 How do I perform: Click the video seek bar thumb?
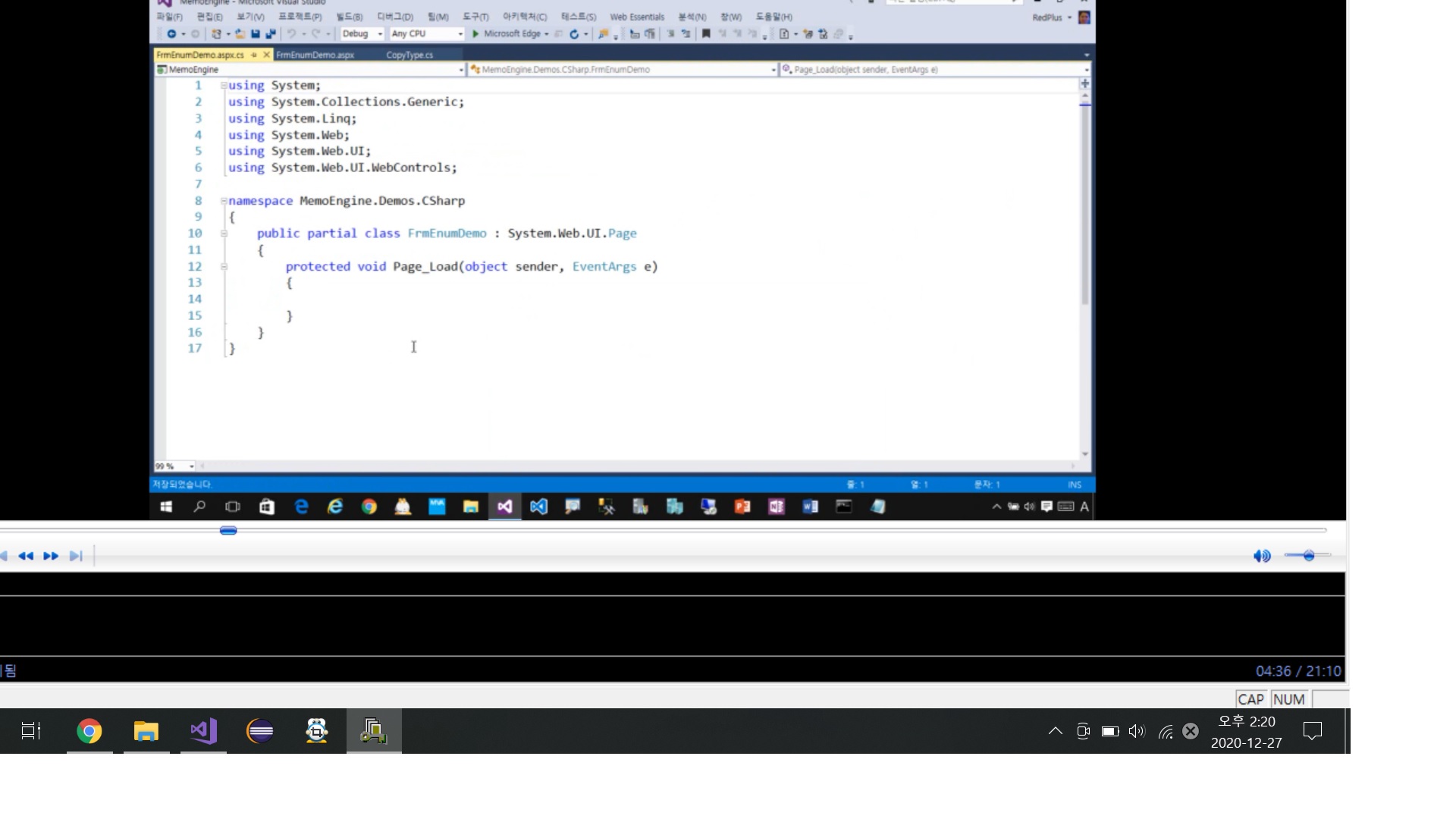tap(228, 530)
